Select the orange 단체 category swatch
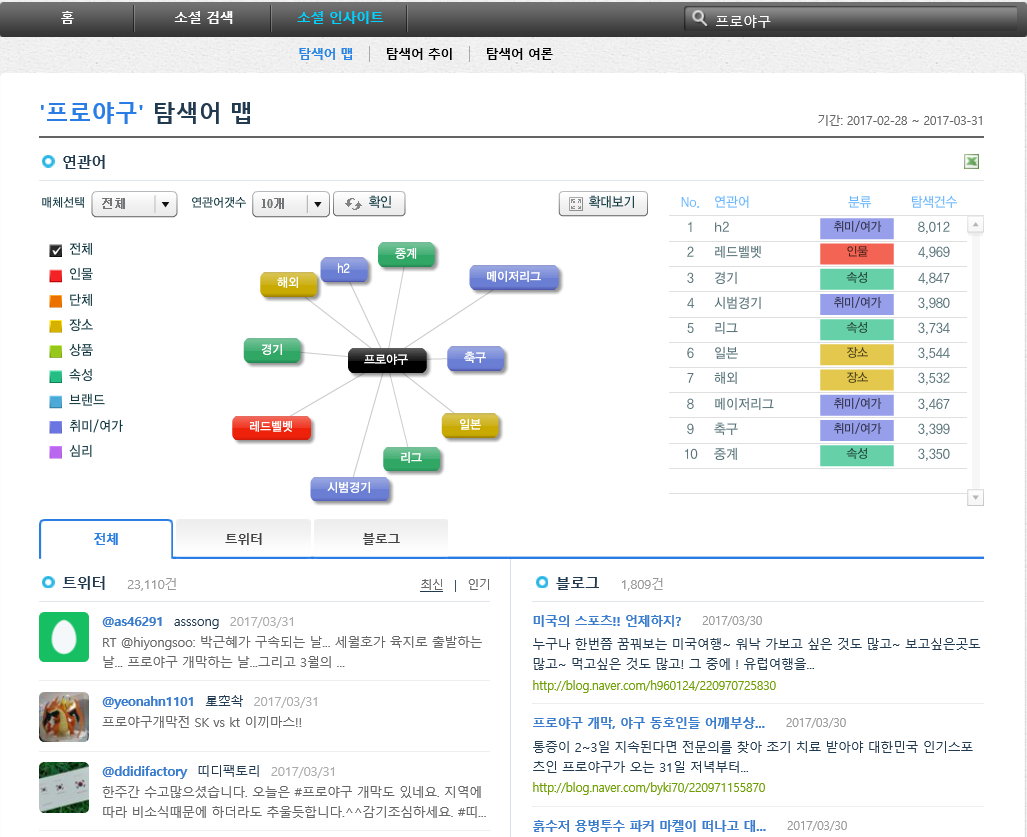Viewport: 1027px width, 837px height. click(x=56, y=301)
